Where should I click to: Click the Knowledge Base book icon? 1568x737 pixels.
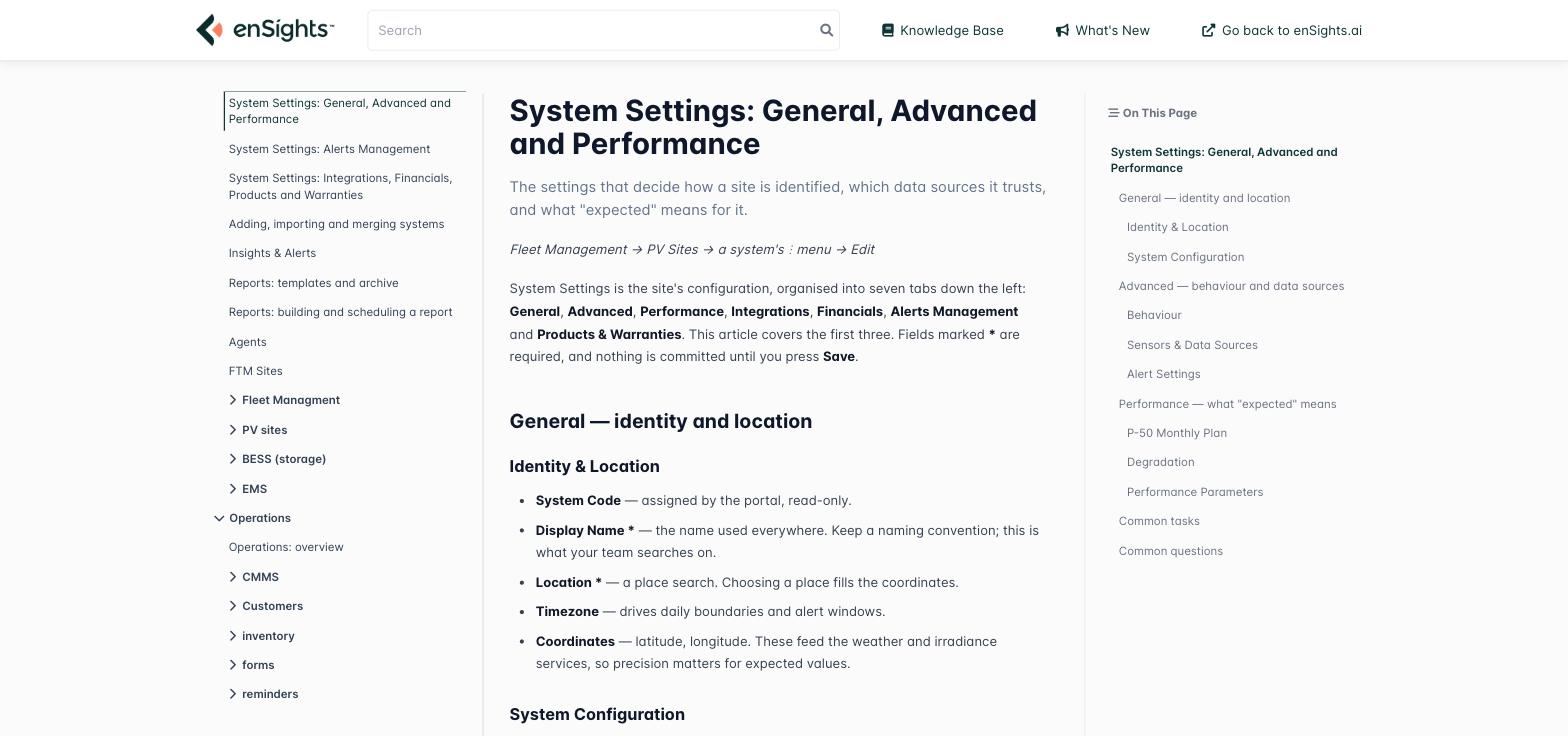tap(887, 30)
